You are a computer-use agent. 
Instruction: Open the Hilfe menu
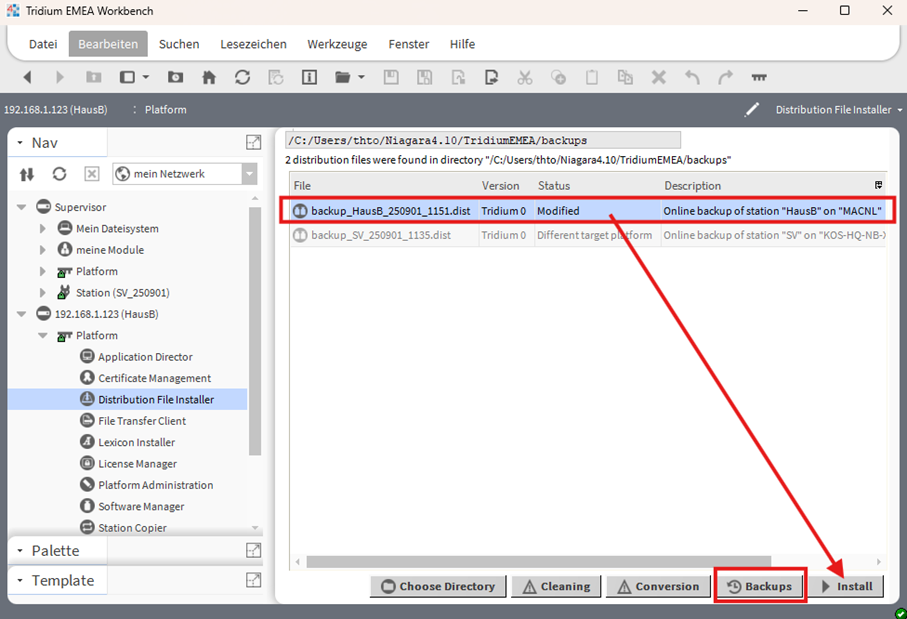point(463,44)
